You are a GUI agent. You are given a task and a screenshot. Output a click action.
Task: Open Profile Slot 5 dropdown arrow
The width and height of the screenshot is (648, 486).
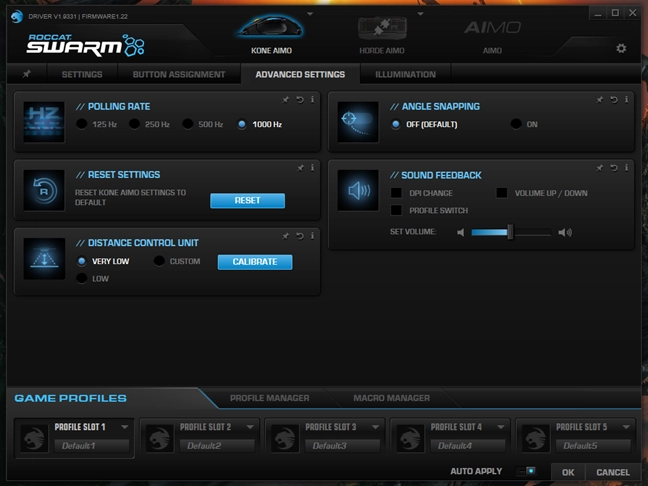point(626,427)
